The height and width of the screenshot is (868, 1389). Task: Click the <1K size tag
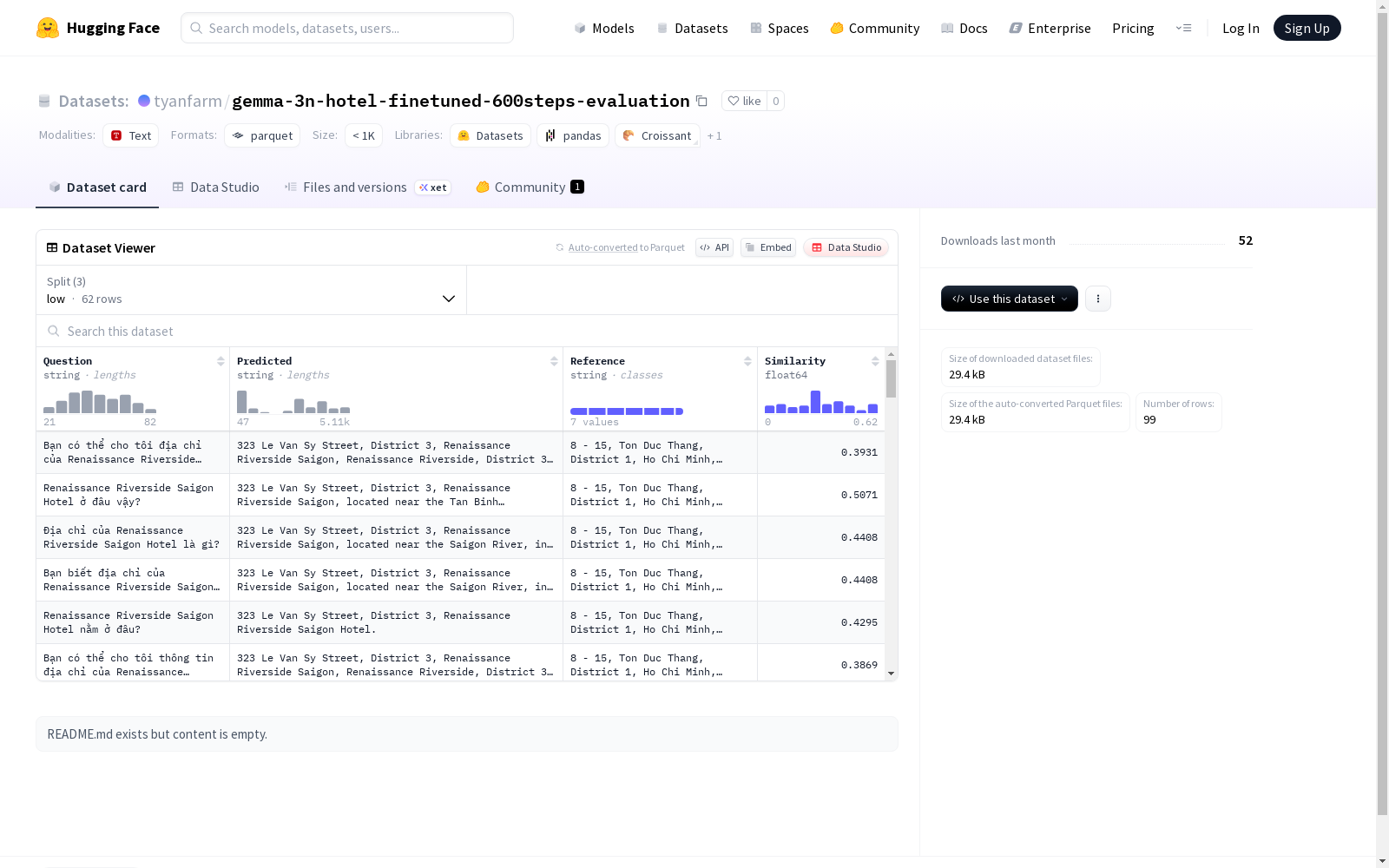tap(364, 135)
